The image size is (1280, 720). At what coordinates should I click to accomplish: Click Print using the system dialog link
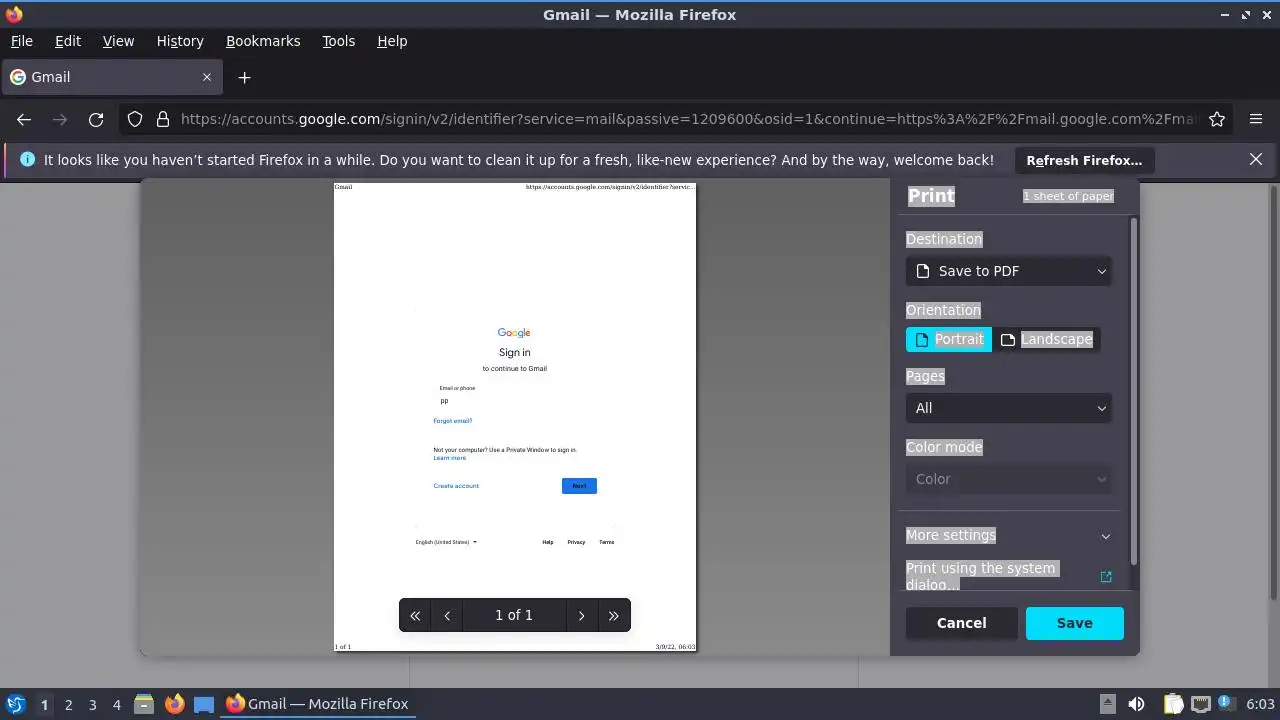(980, 576)
